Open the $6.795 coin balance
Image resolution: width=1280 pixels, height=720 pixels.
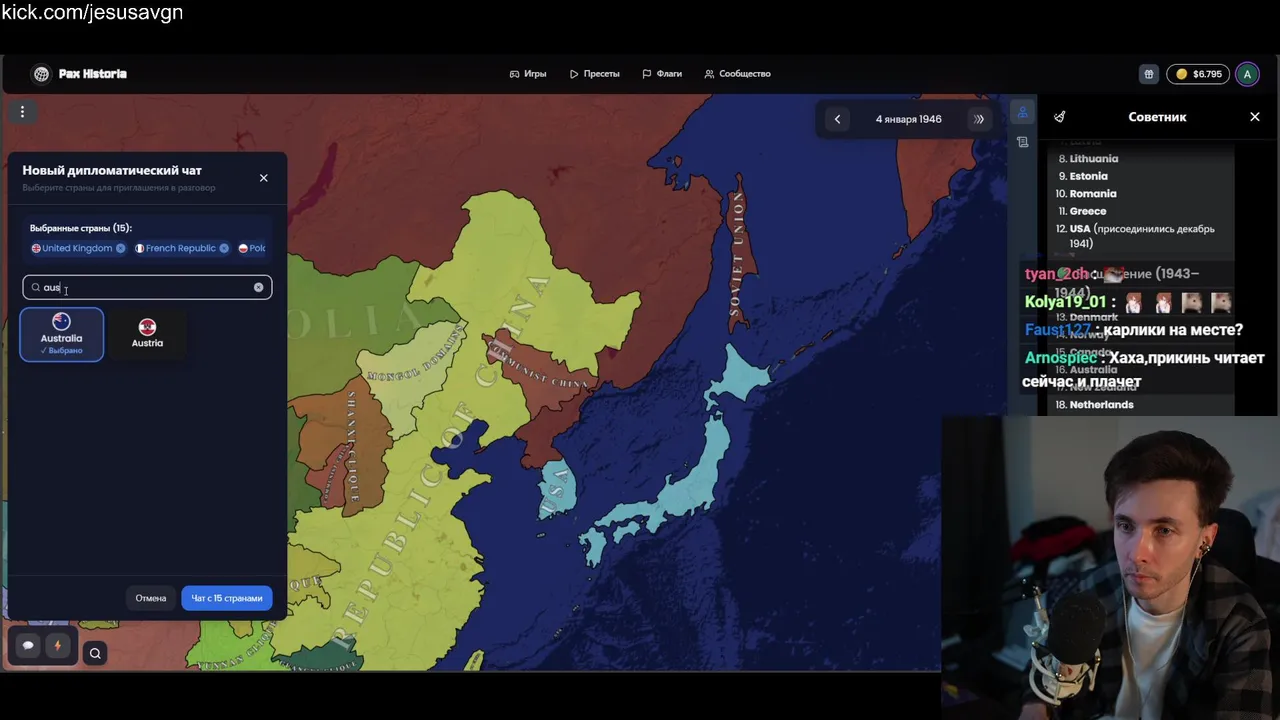tap(1198, 74)
